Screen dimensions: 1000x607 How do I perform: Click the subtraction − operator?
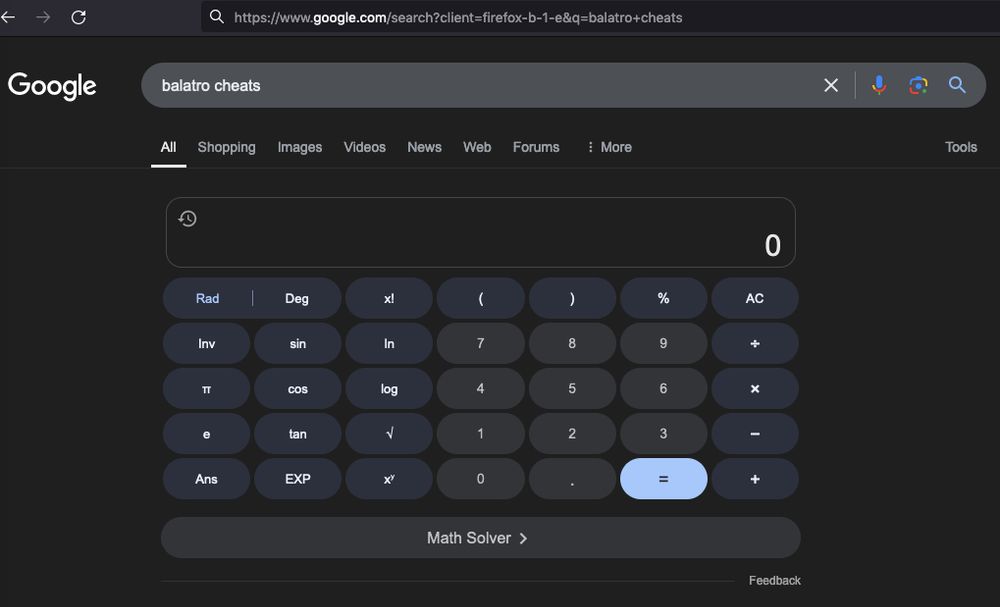[x=754, y=434]
